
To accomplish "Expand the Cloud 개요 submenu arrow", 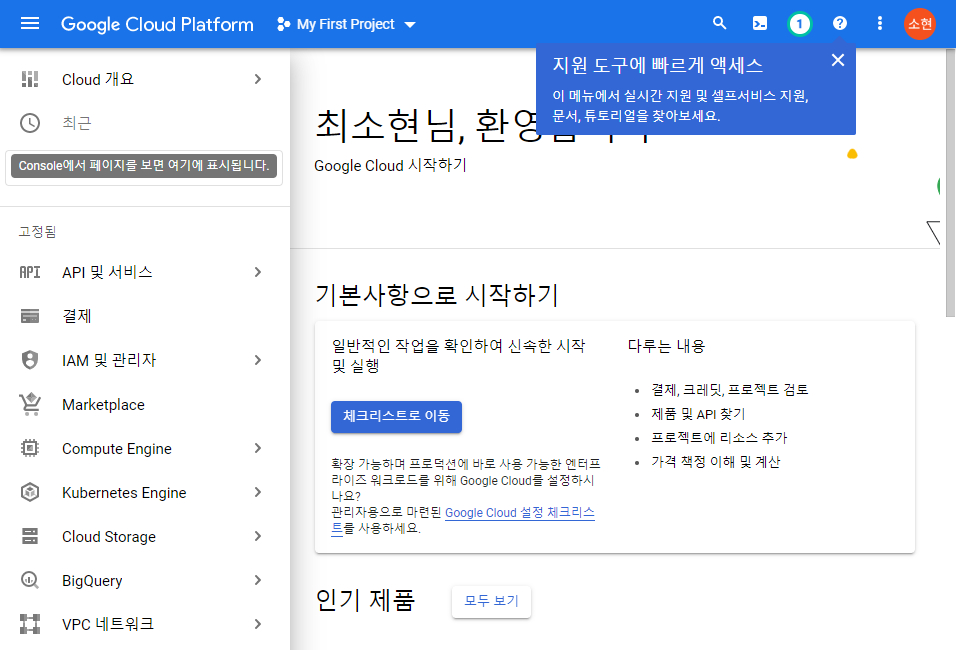I will [258, 79].
